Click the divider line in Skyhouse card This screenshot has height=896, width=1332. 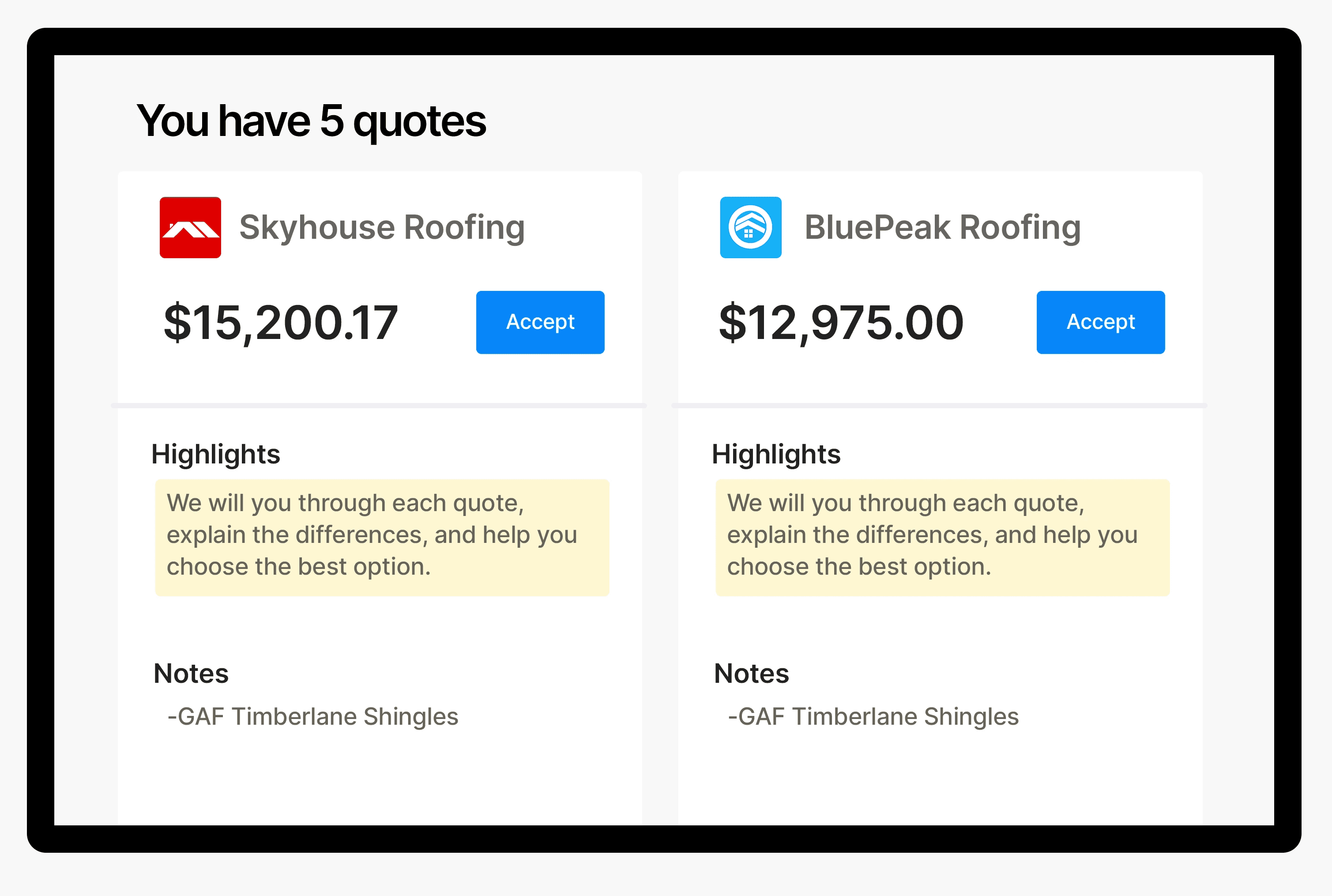coord(379,406)
